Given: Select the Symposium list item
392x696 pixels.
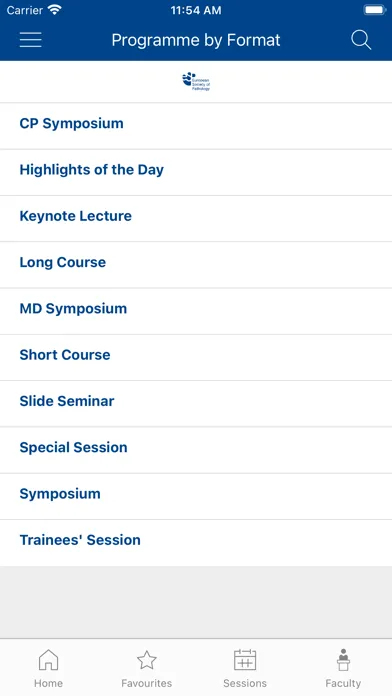Looking at the screenshot, I should click(196, 496).
